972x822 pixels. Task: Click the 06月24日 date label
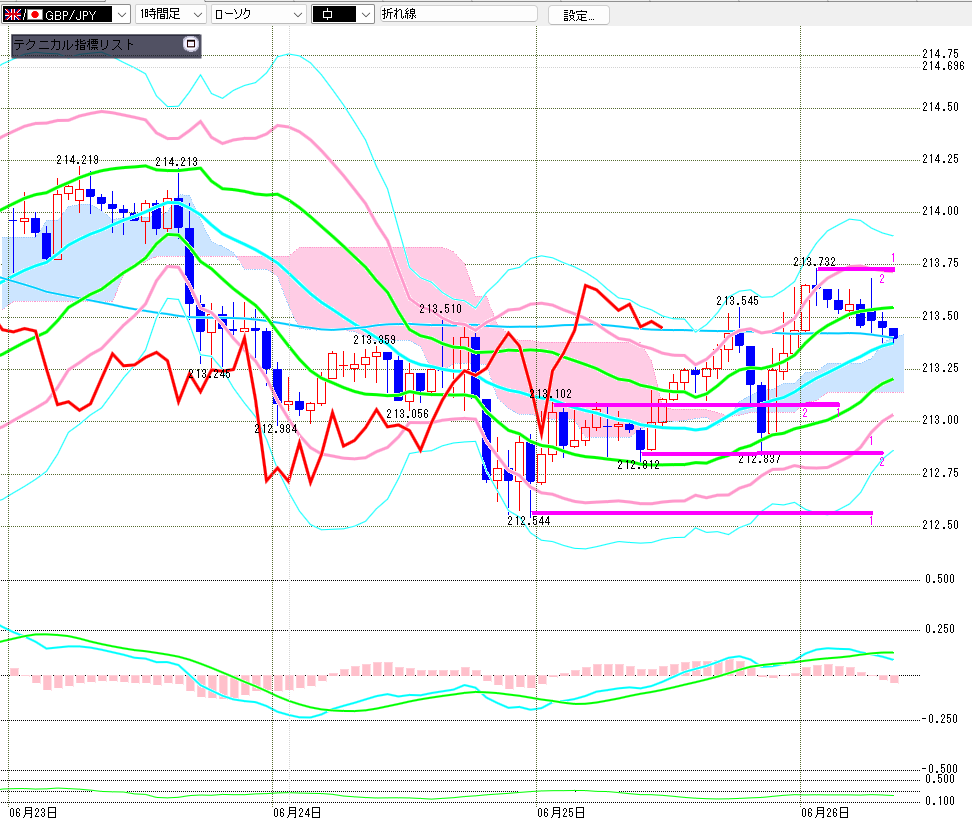[x=297, y=812]
